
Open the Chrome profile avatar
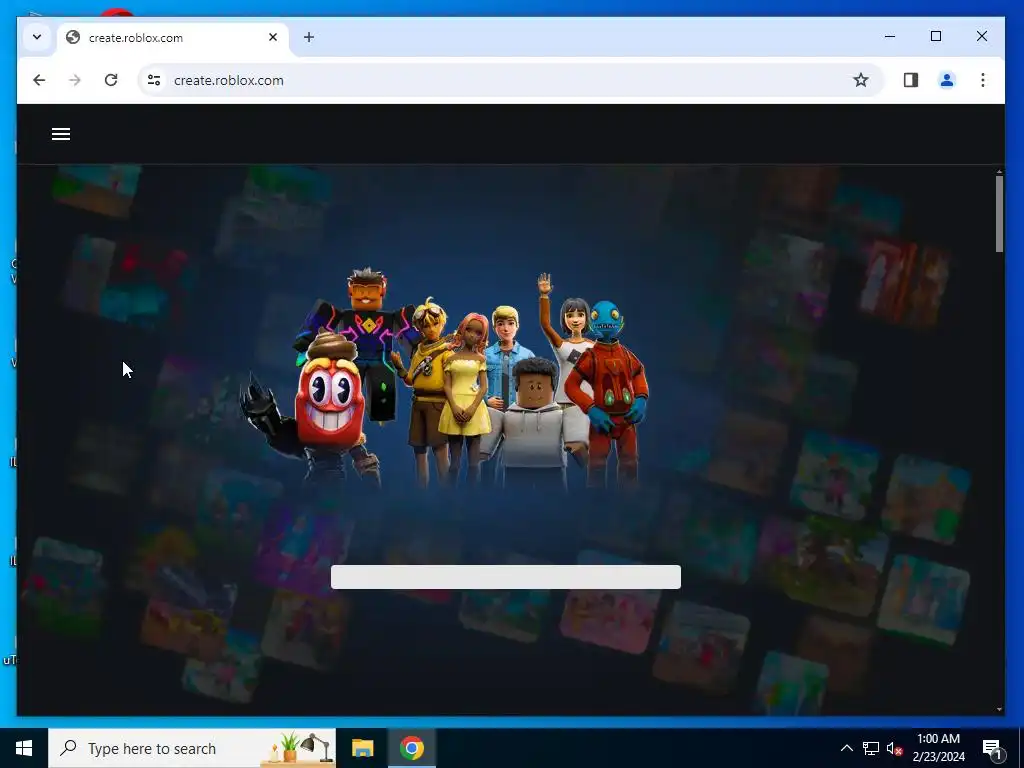[946, 80]
